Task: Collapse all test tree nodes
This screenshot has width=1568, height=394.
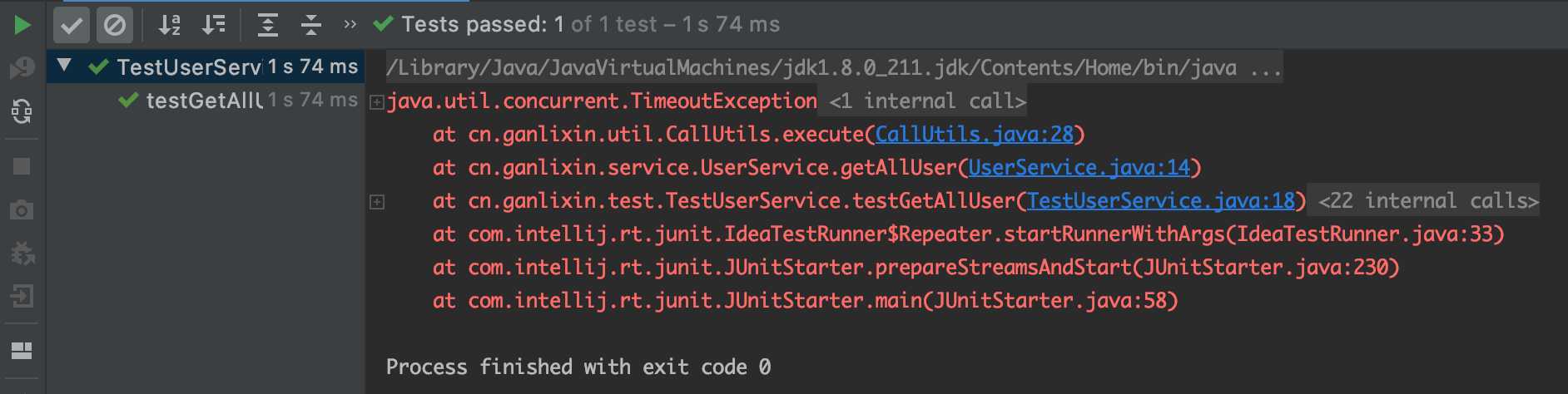Action: pyautogui.click(x=311, y=25)
